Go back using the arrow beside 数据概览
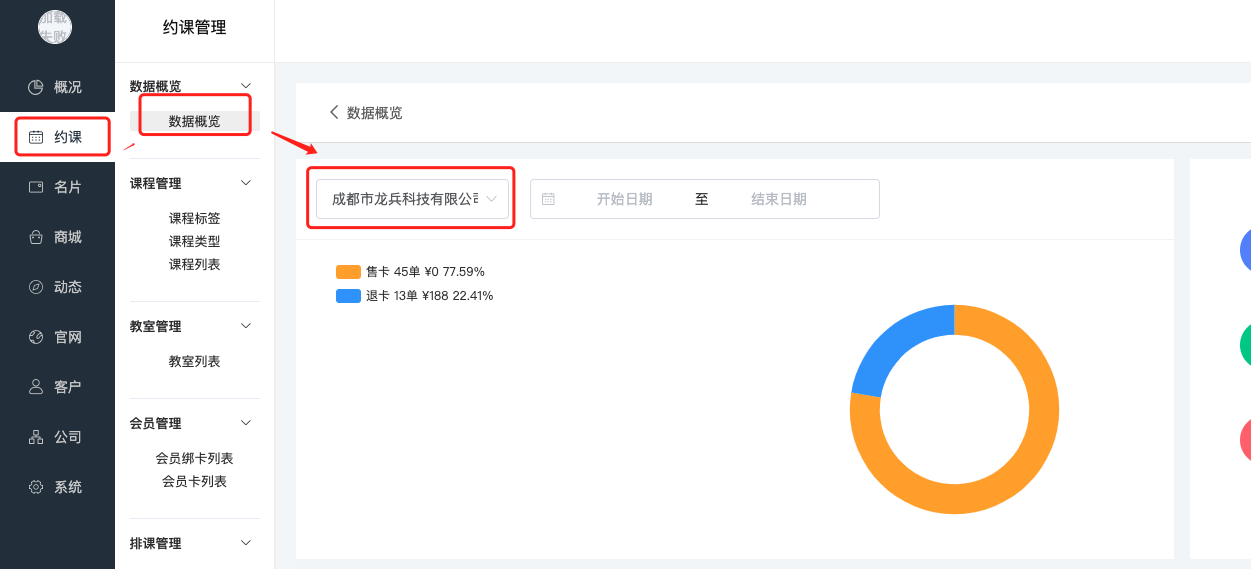 coord(334,112)
